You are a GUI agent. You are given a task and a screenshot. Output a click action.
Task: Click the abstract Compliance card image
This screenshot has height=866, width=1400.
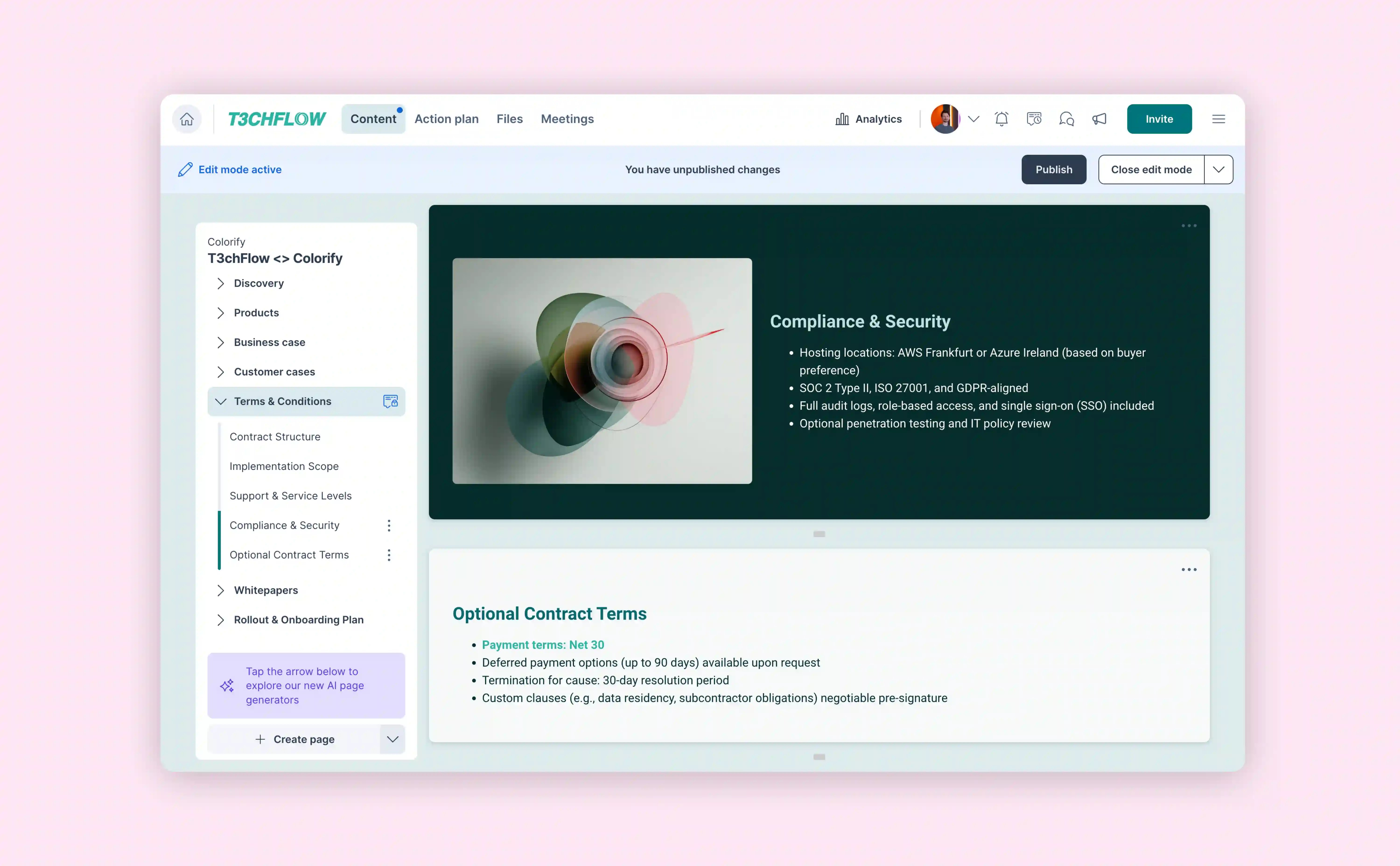602,371
